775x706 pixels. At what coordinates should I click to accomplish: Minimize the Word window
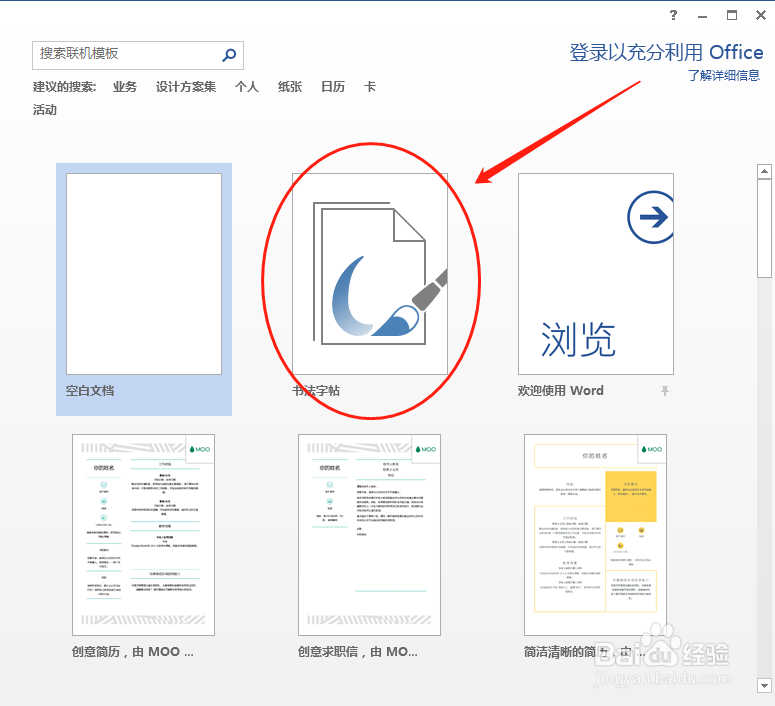tap(702, 16)
